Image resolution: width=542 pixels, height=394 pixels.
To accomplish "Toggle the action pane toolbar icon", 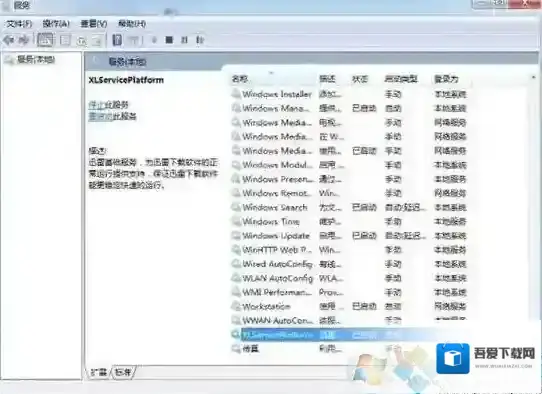I will pos(134,40).
